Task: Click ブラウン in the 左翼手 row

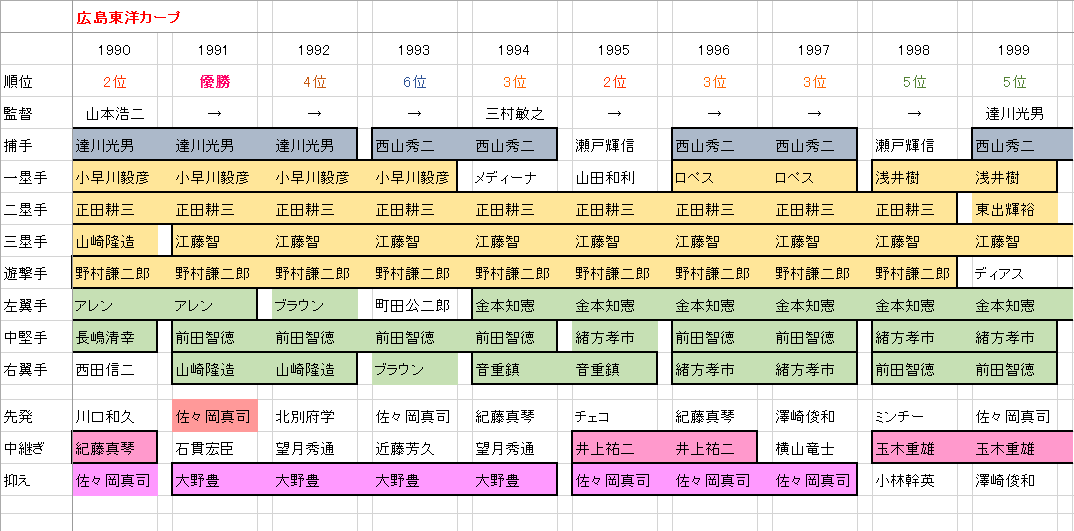Action: pyautogui.click(x=314, y=306)
